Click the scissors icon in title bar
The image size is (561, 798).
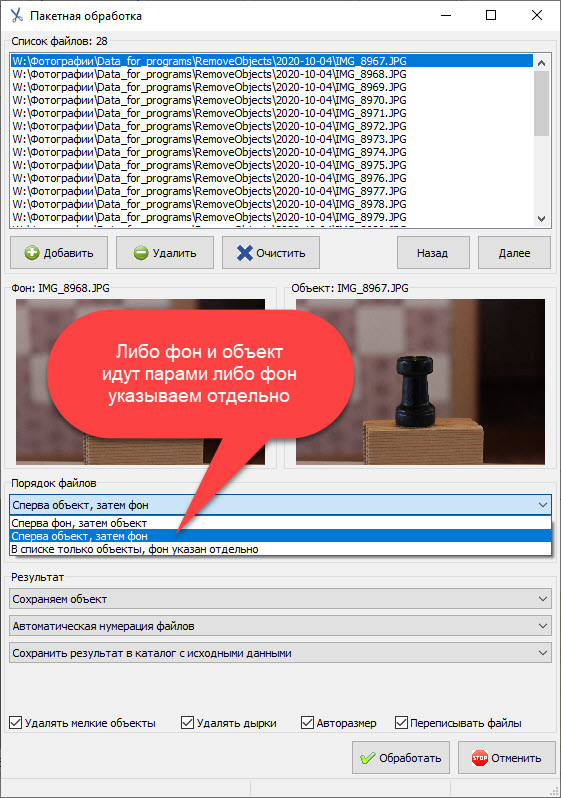(17, 15)
